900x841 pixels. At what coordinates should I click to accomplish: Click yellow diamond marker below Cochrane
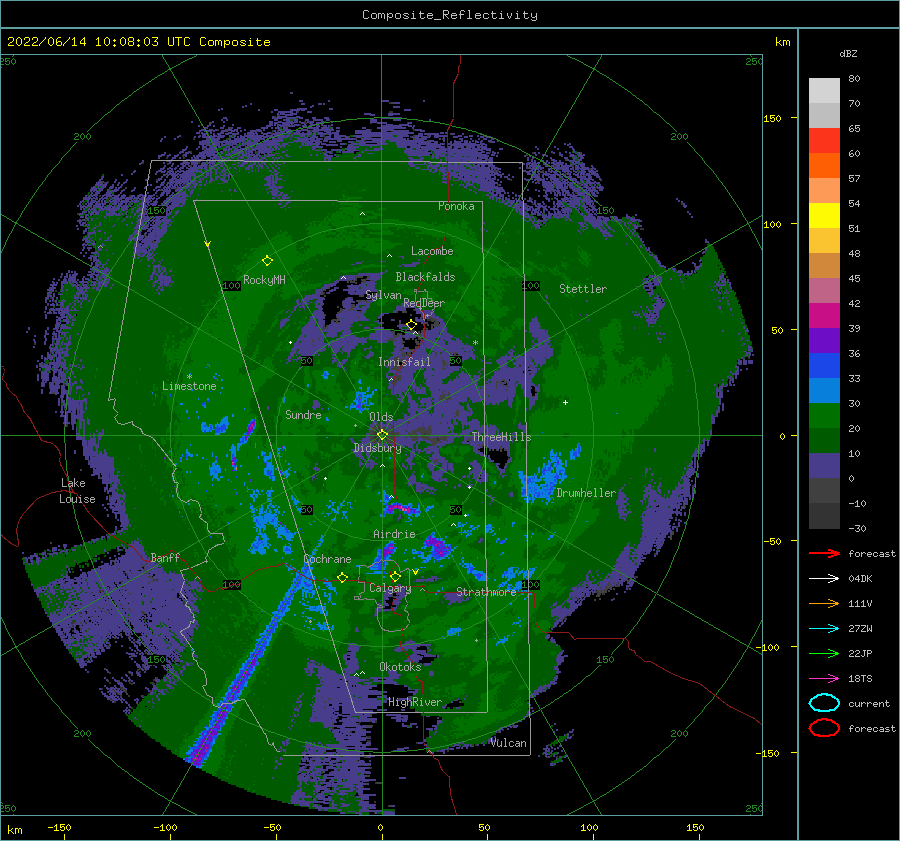(x=342, y=577)
